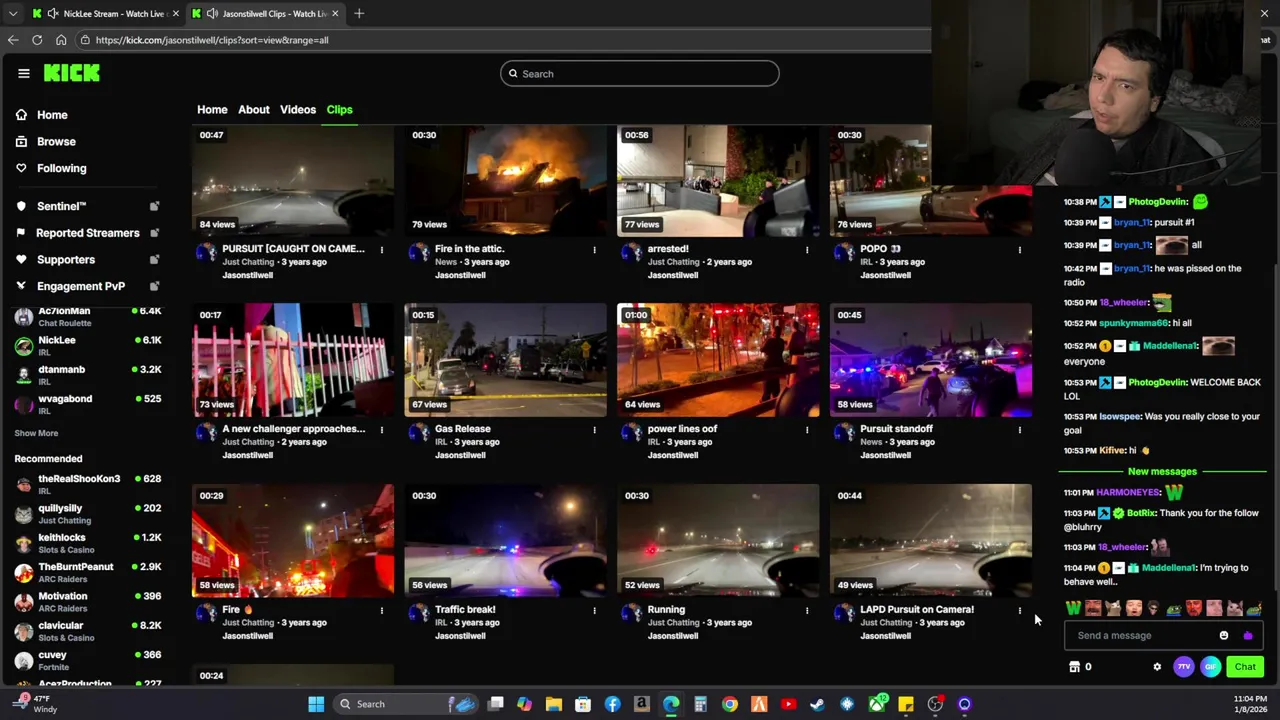Close the NickLee Stream browser tab
1280x720 pixels.
[x=176, y=13]
